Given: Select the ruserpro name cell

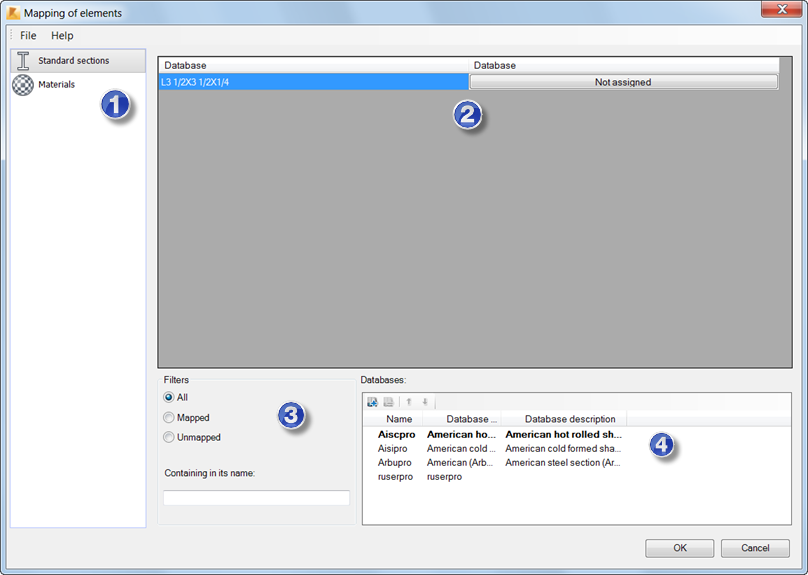Looking at the screenshot, I should 395,477.
